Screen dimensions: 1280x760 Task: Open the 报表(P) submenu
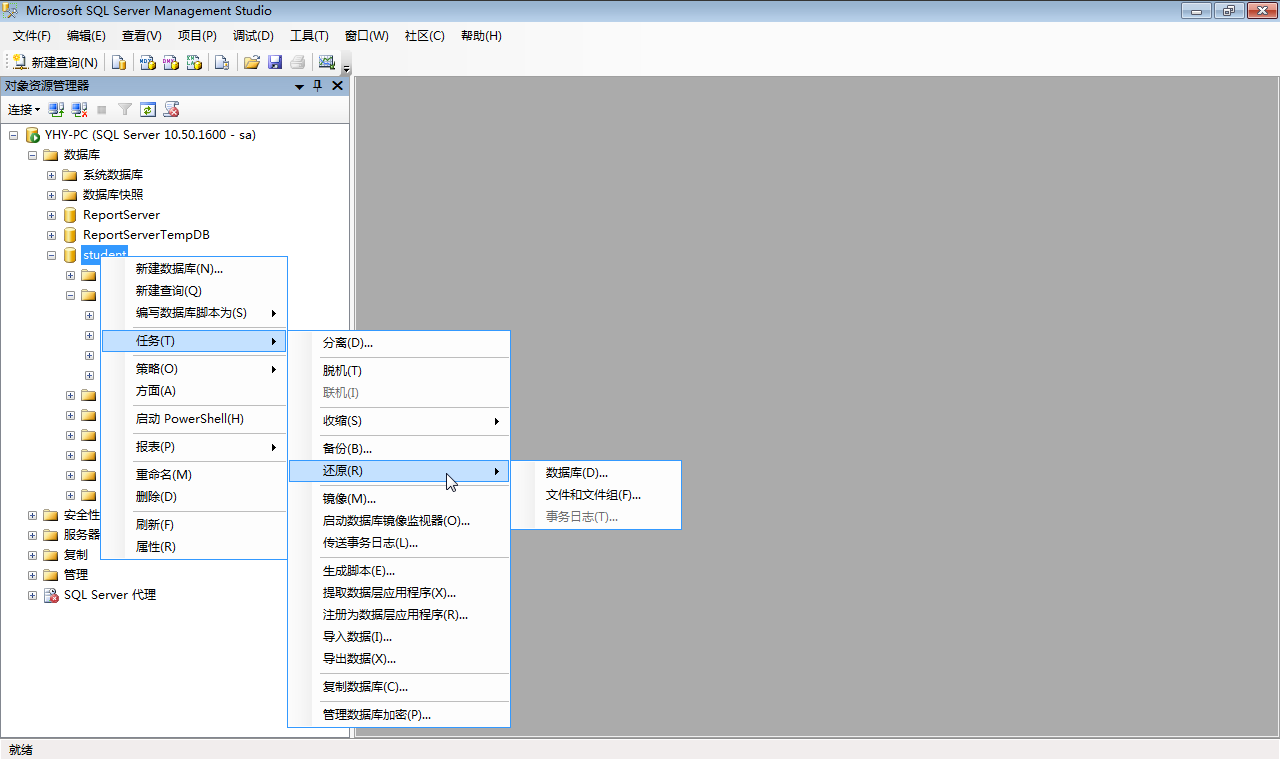(195, 446)
